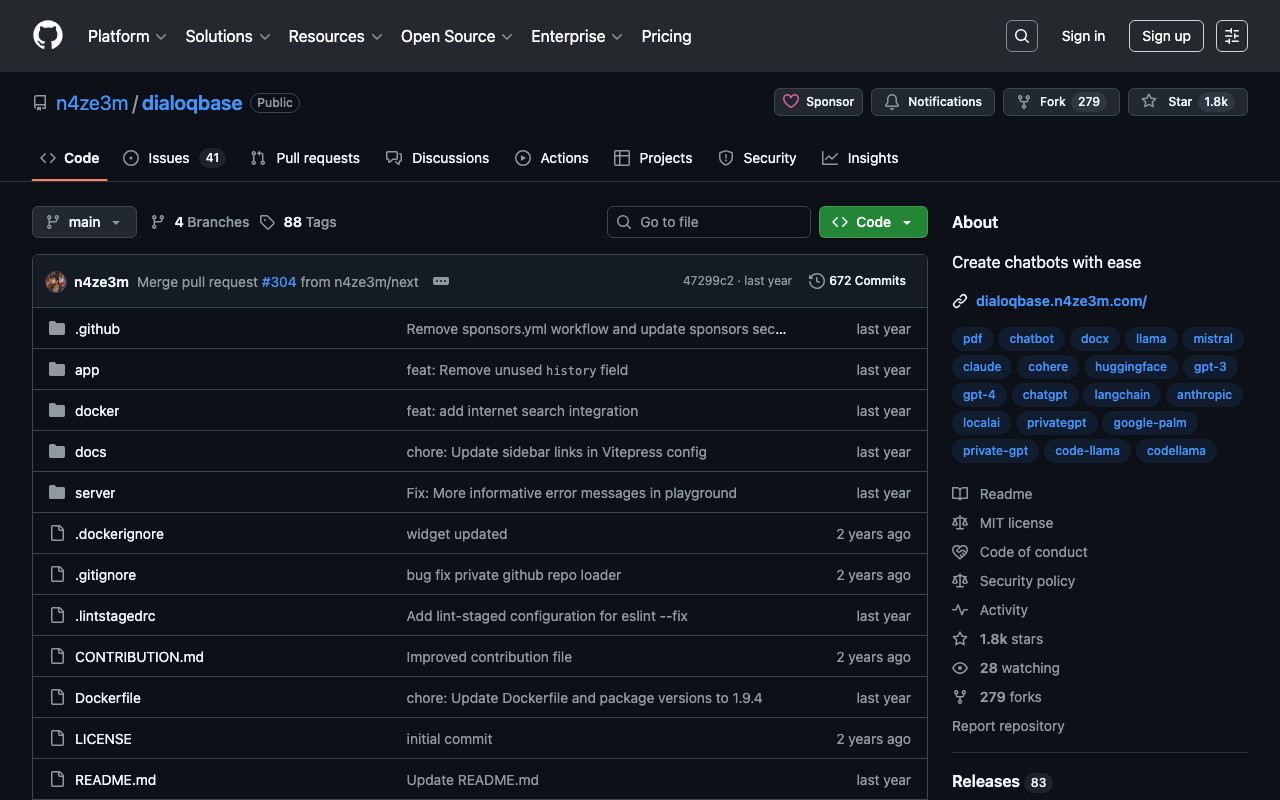Expand the green Code dropdown
Viewport: 1280px width, 800px height.
[873, 222]
